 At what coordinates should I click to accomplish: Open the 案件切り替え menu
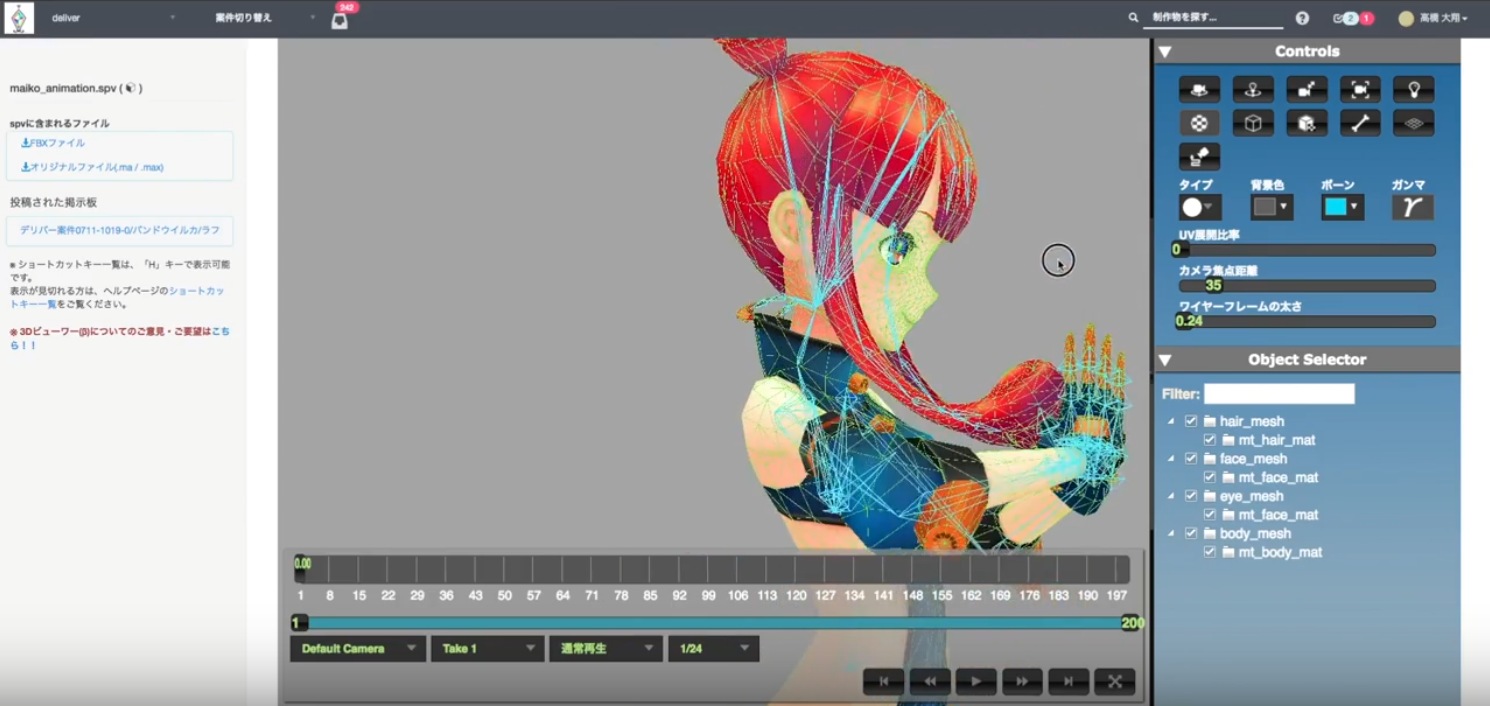click(262, 18)
